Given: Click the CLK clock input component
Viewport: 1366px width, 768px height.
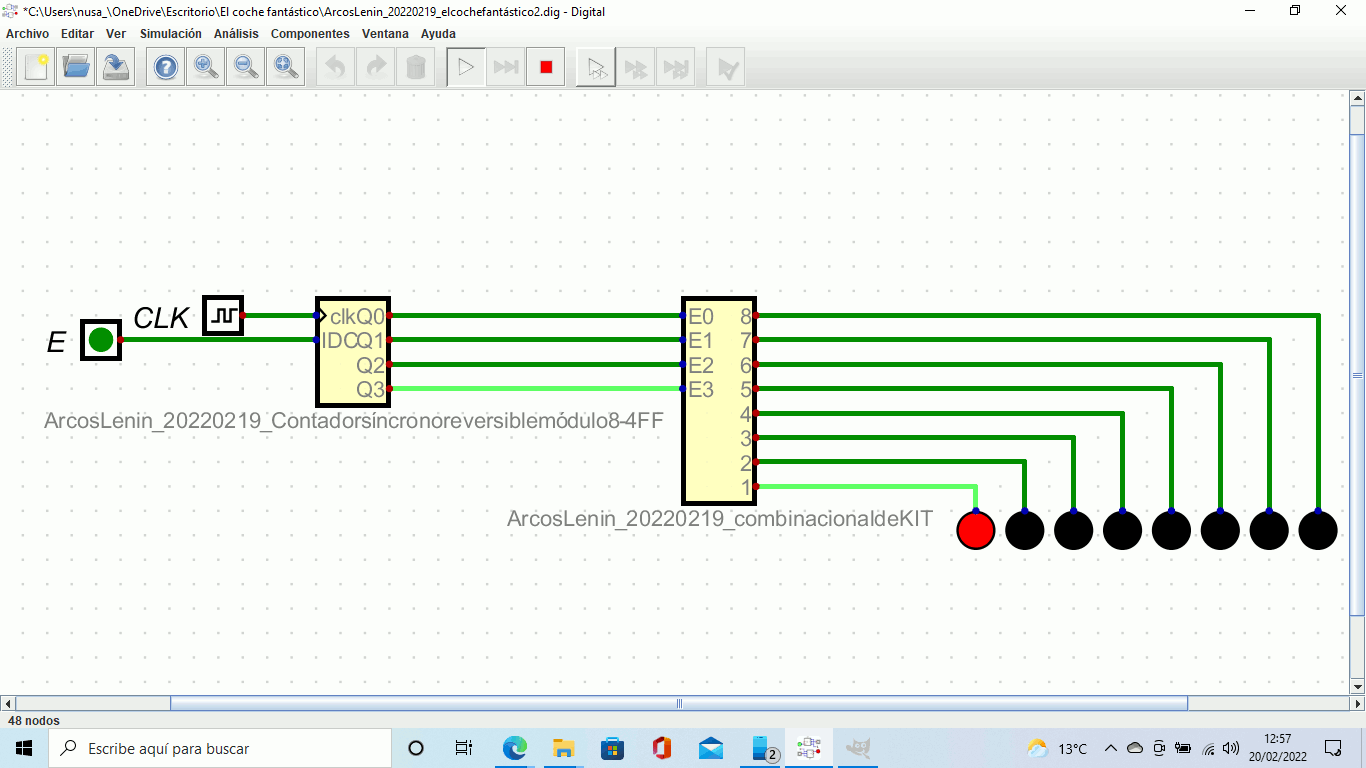Looking at the screenshot, I should [223, 316].
